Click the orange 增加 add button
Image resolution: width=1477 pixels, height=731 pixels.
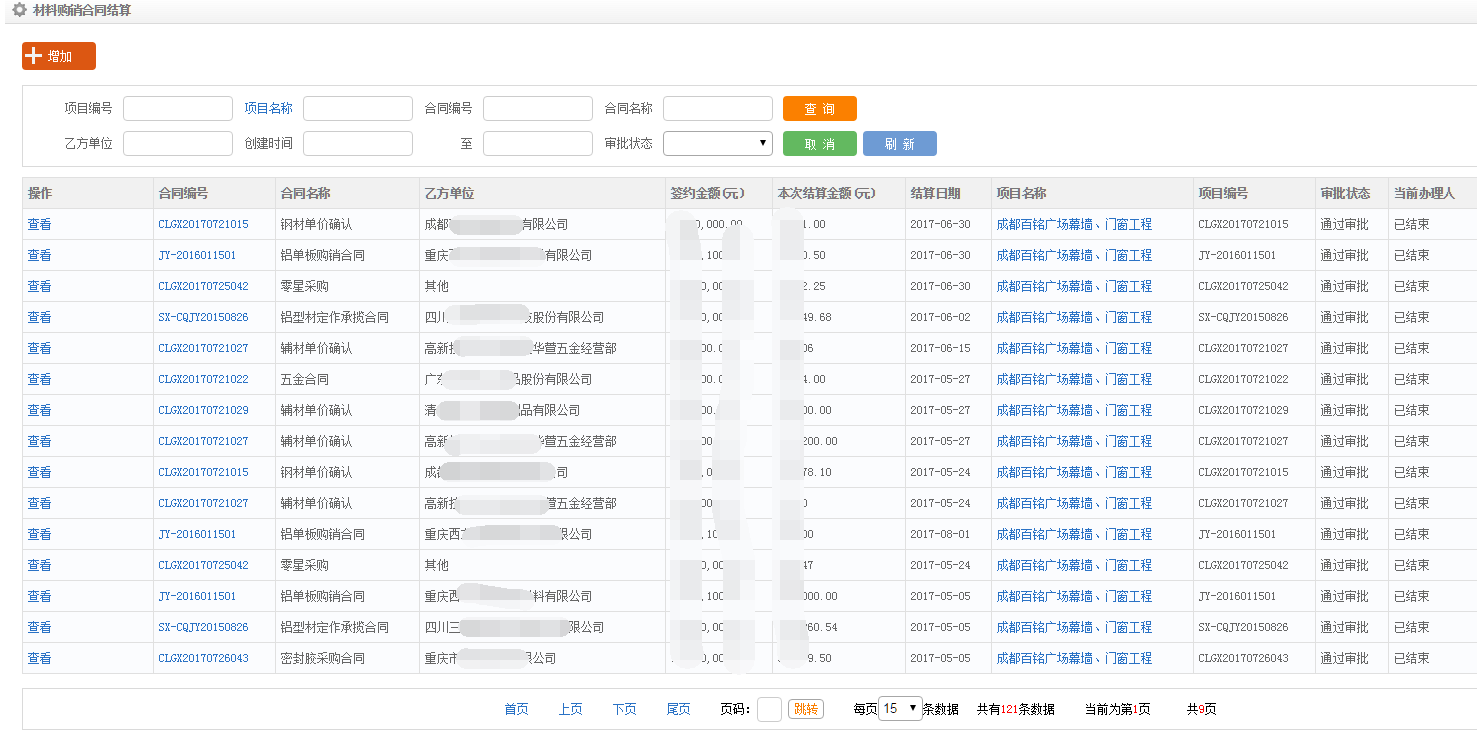pos(59,56)
